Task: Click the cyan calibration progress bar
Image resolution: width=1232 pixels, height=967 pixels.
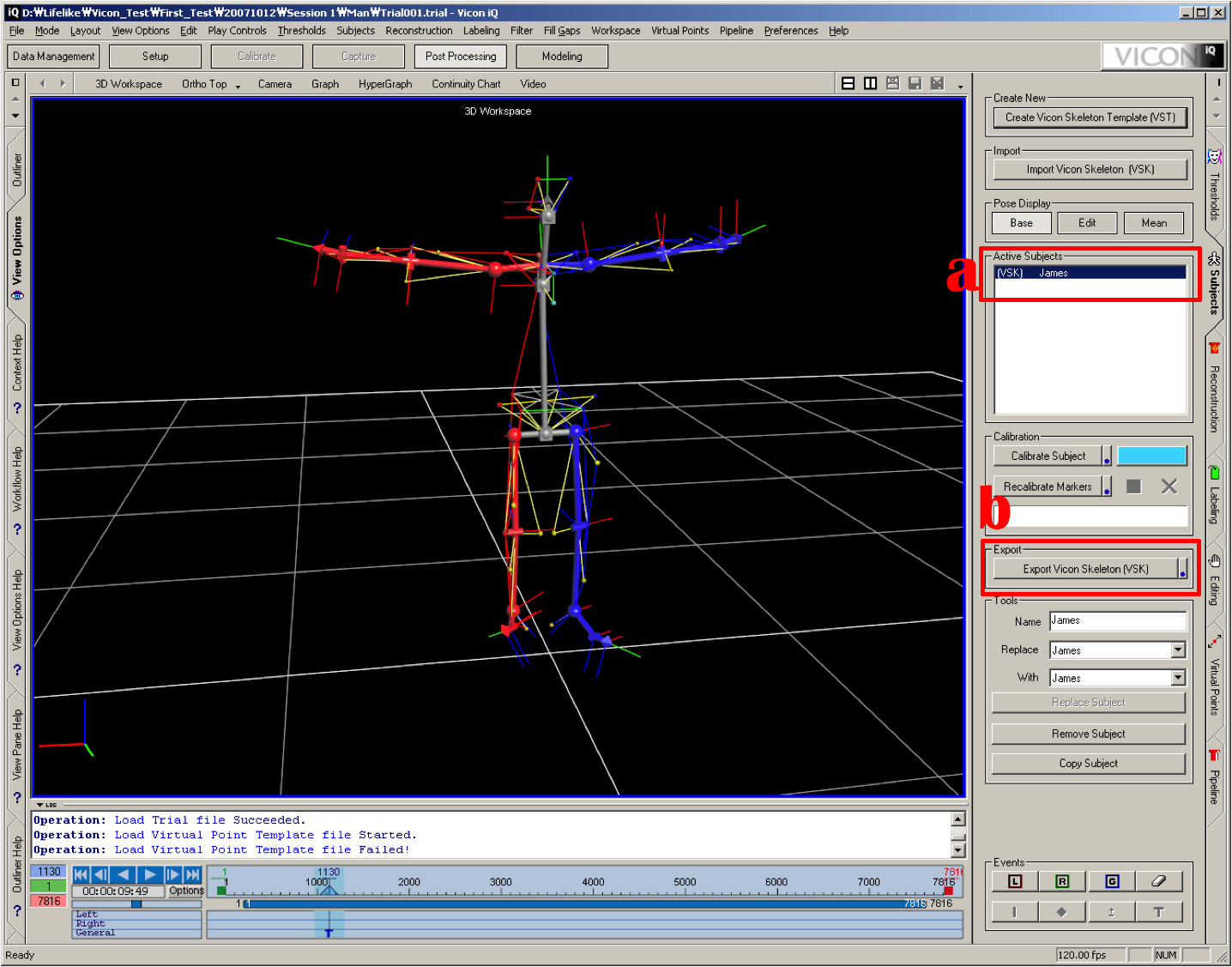Action: pyautogui.click(x=1151, y=456)
